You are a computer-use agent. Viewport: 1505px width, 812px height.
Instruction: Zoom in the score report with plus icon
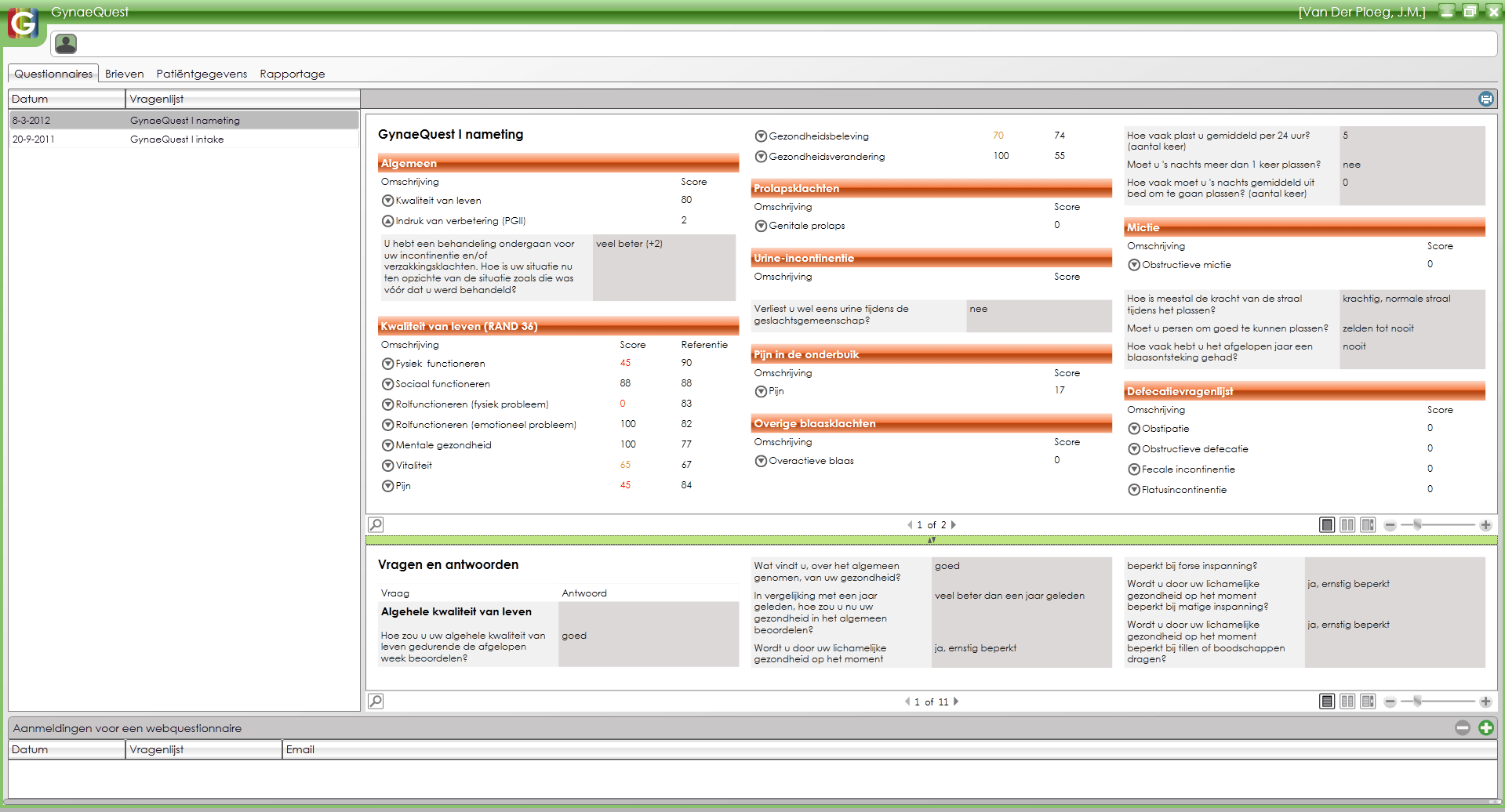coord(1485,525)
